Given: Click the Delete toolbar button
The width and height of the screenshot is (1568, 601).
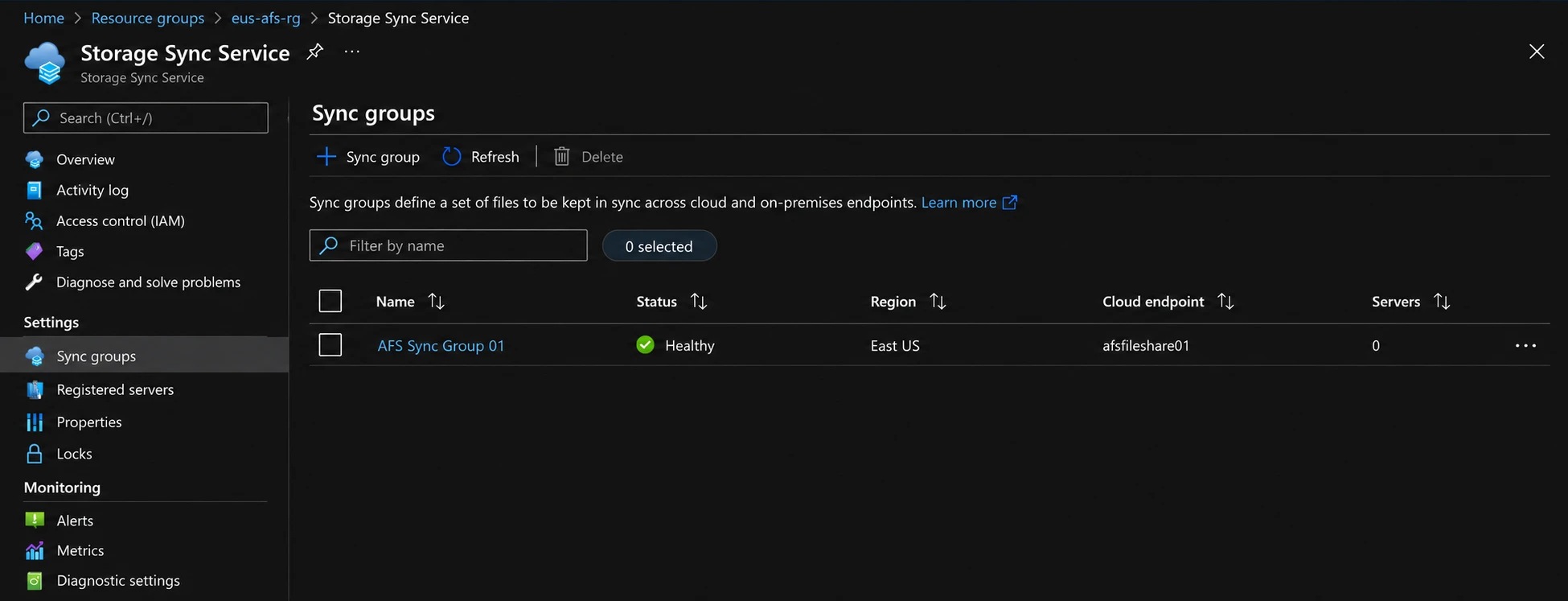Looking at the screenshot, I should click(x=589, y=157).
